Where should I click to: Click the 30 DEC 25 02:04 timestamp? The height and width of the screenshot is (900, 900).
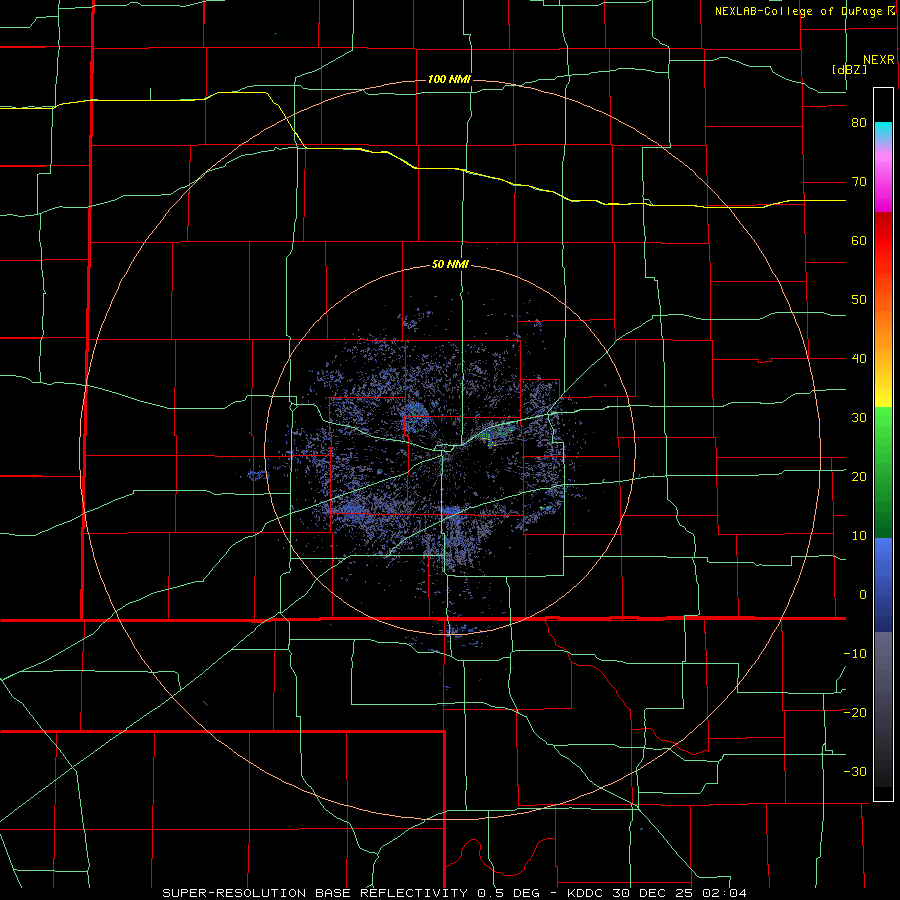pos(682,893)
